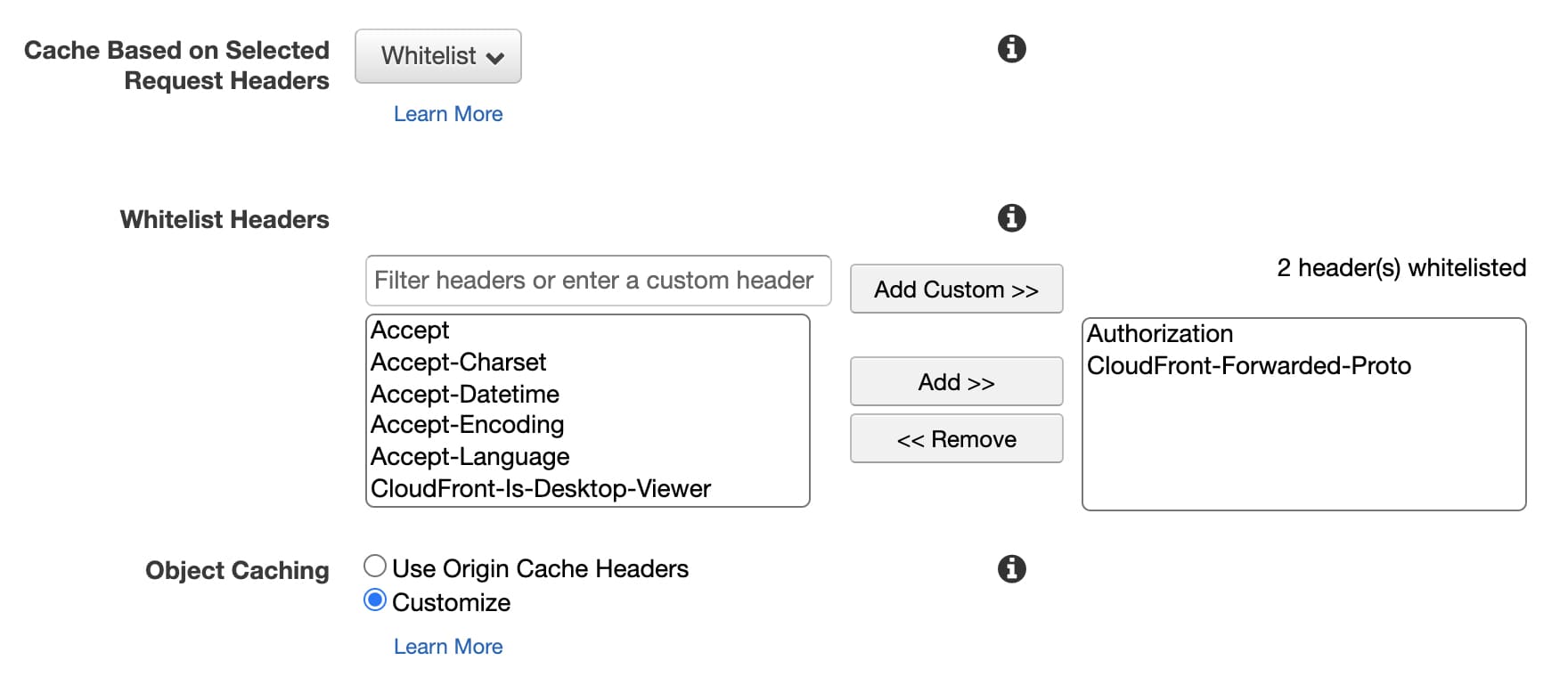Select Accept-Charset header in list
Viewport: 1568px width, 677px height.
pos(459,363)
